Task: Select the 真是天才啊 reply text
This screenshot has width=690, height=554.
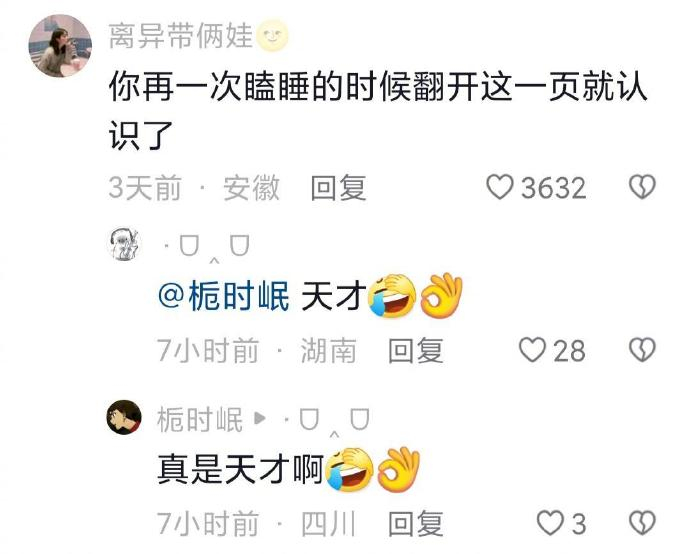Action: click(241, 469)
